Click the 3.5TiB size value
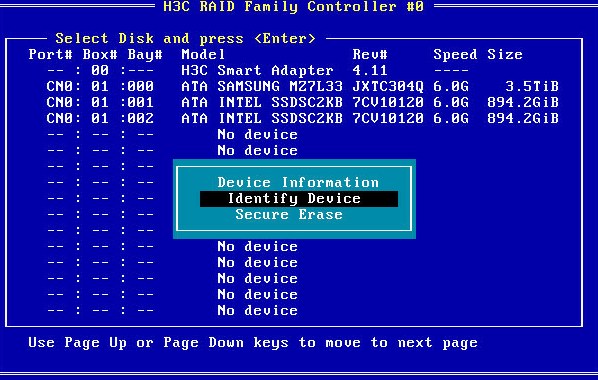 click(x=532, y=87)
